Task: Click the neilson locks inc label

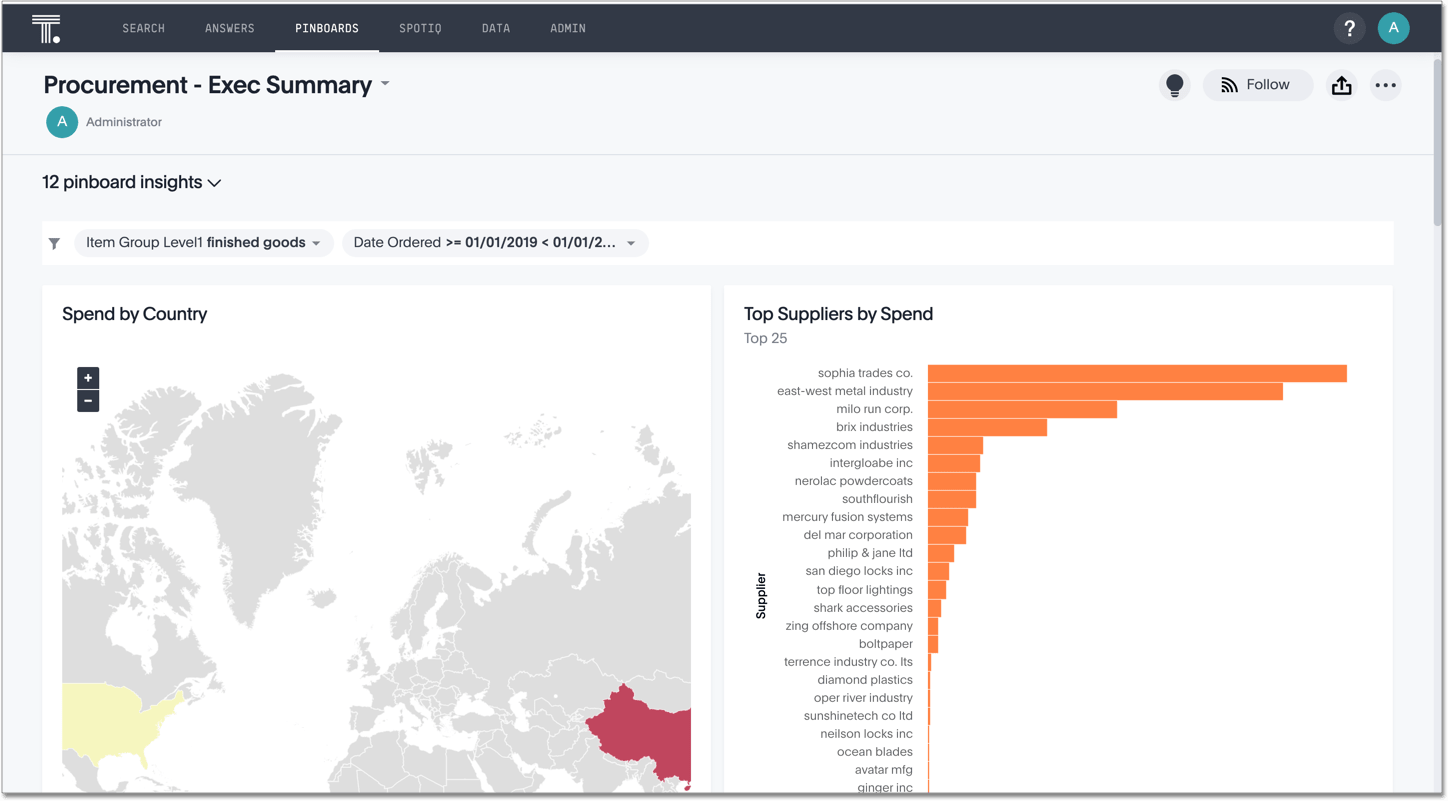Action: [x=866, y=734]
